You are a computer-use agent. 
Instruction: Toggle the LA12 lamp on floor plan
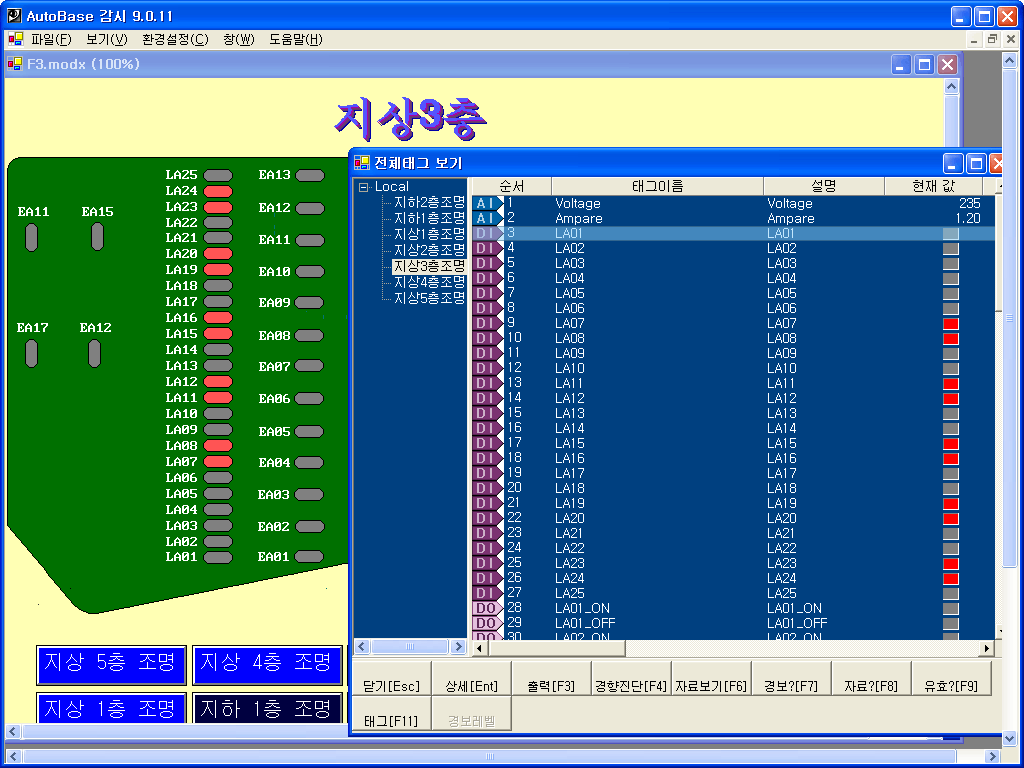pos(218,382)
